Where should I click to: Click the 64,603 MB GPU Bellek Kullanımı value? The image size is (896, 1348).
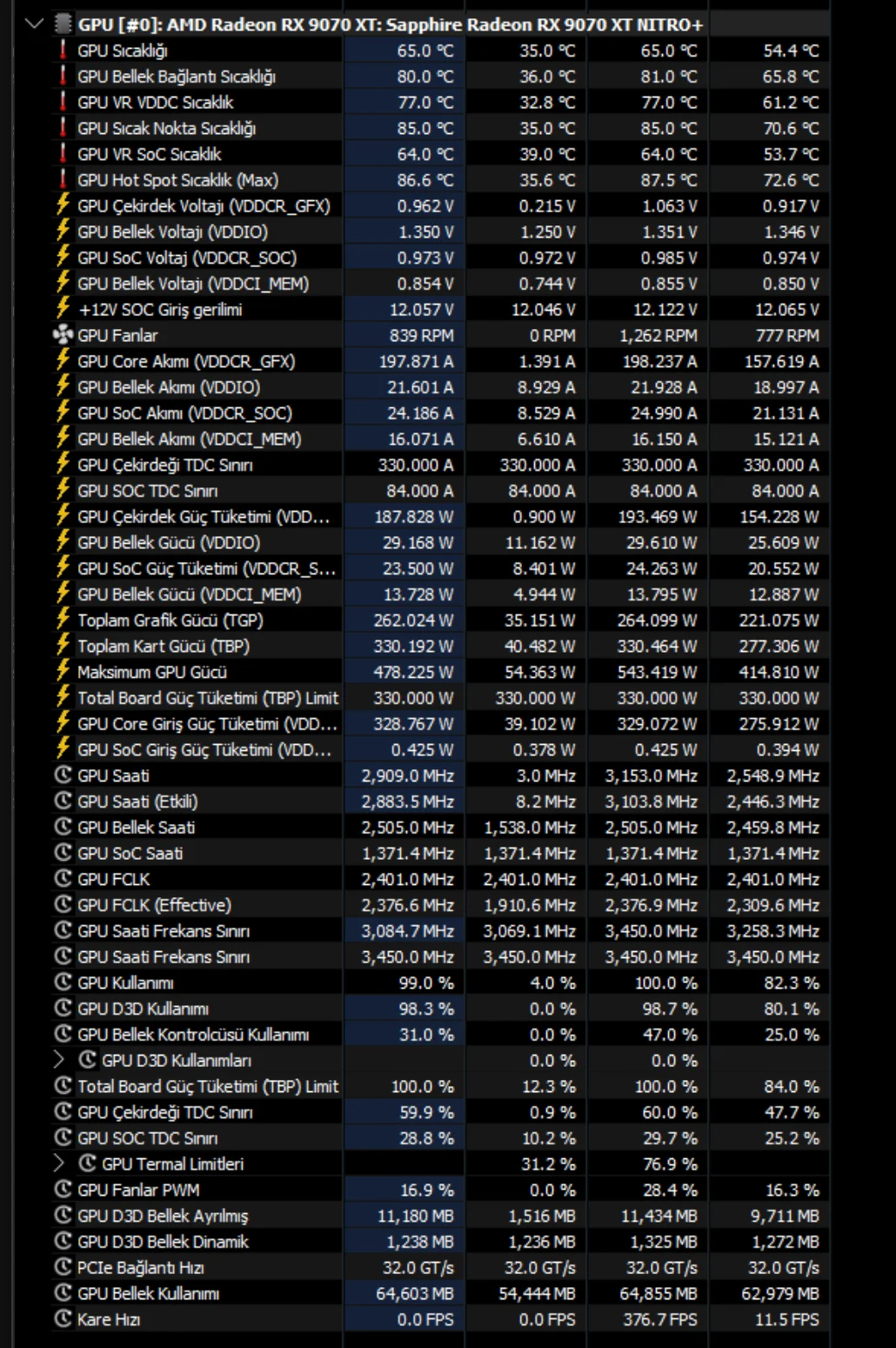415,1293
